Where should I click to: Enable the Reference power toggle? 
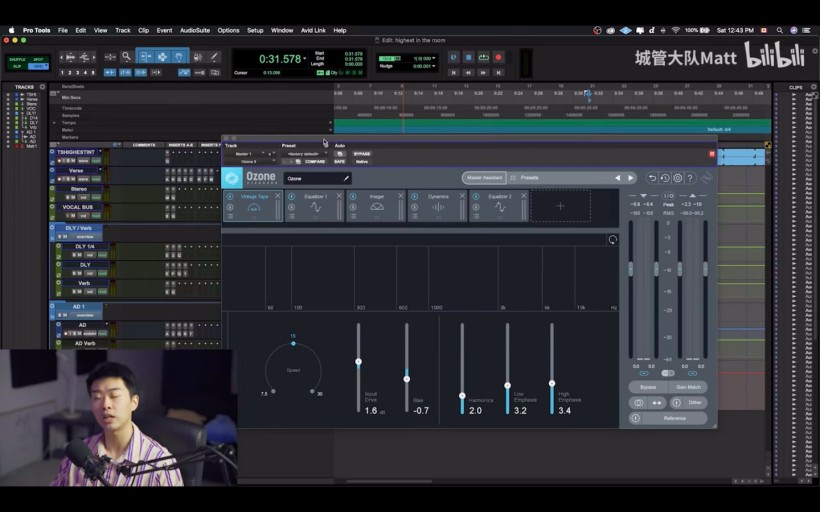pos(635,418)
